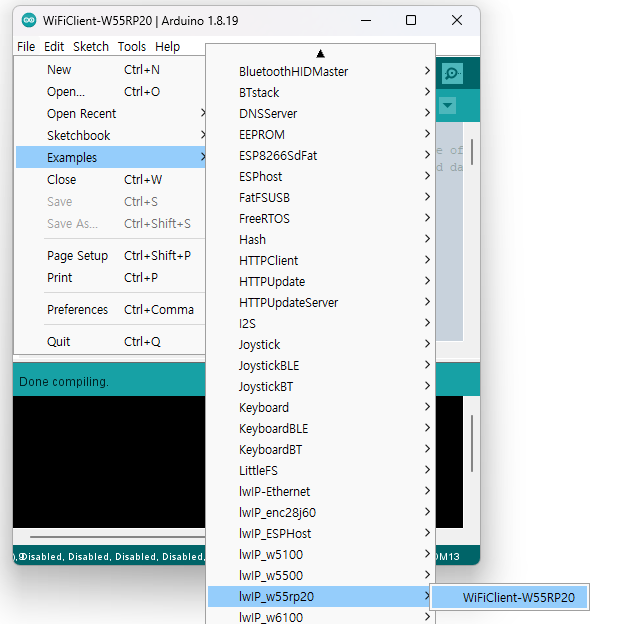
Task: Expand the Sketchbook submenu
Action: coord(110,135)
